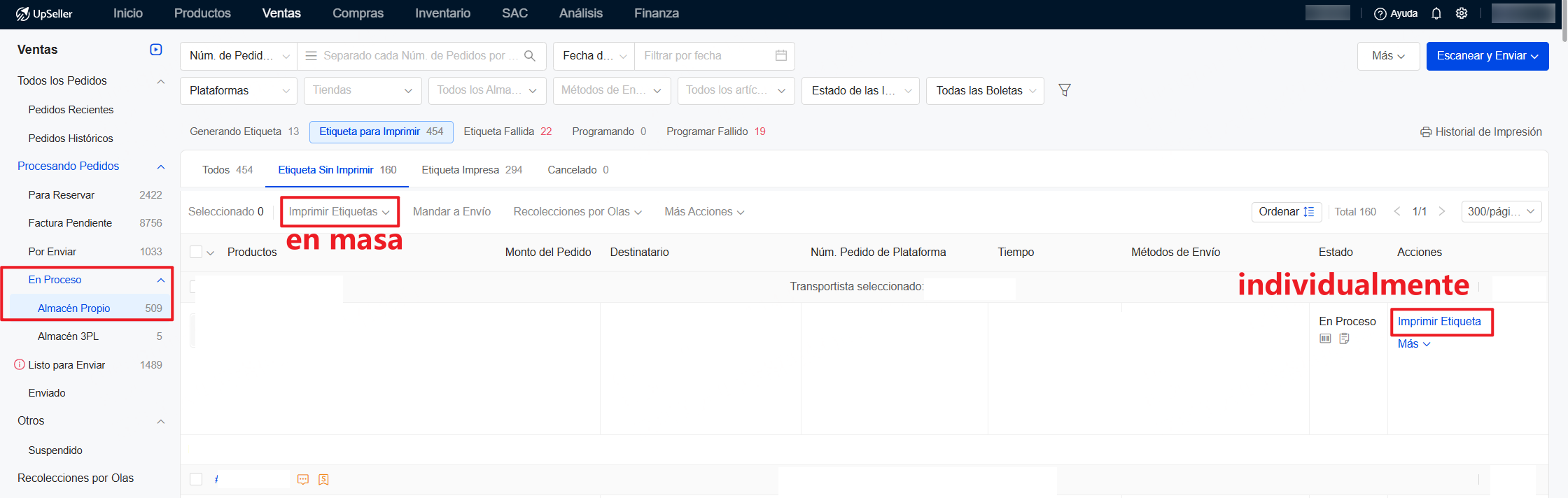Click Mandar a Envío
Image resolution: width=1568 pixels, height=498 pixels.
tap(451, 212)
